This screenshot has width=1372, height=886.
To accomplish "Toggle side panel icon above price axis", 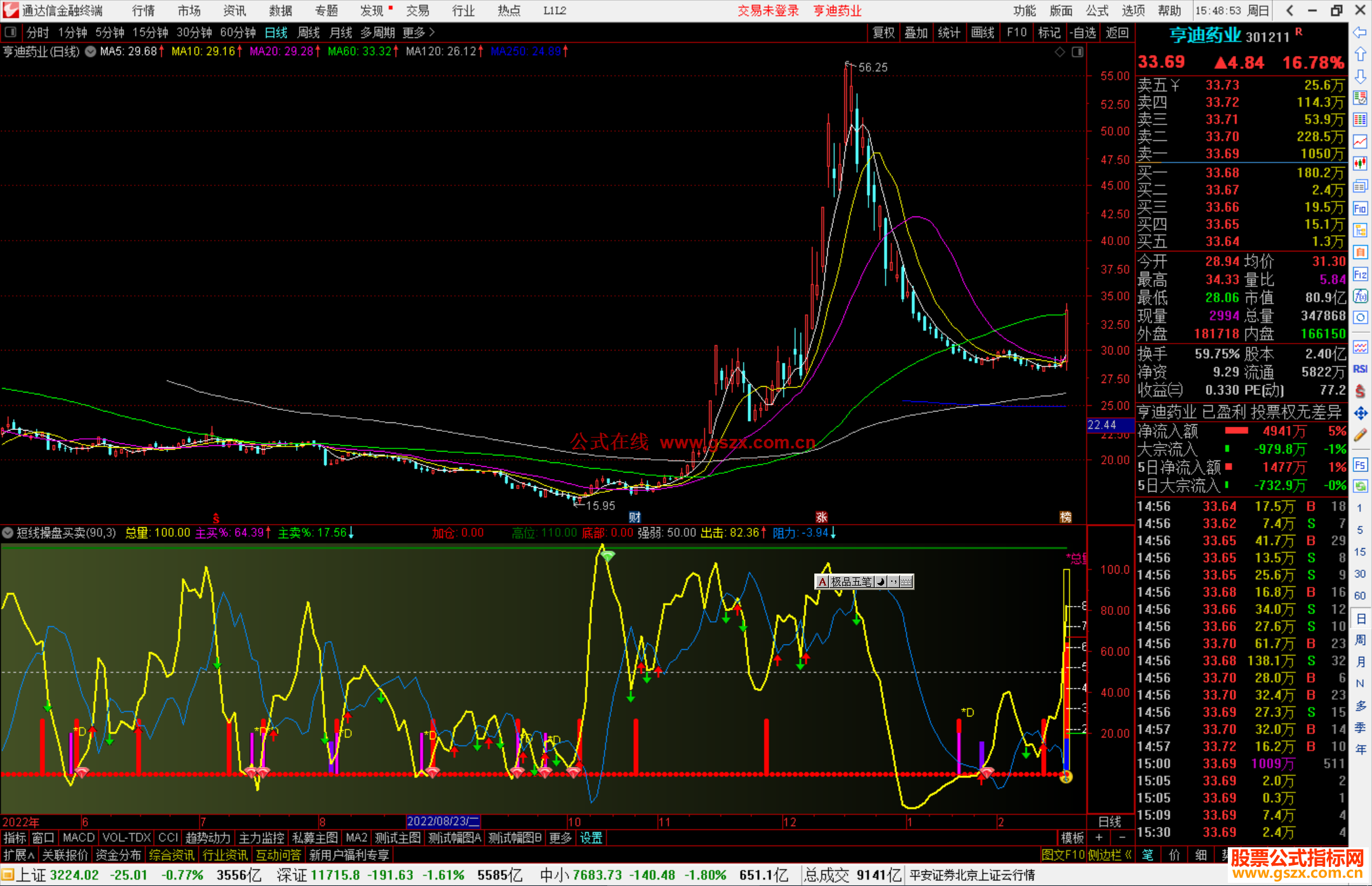I will 1077,52.
